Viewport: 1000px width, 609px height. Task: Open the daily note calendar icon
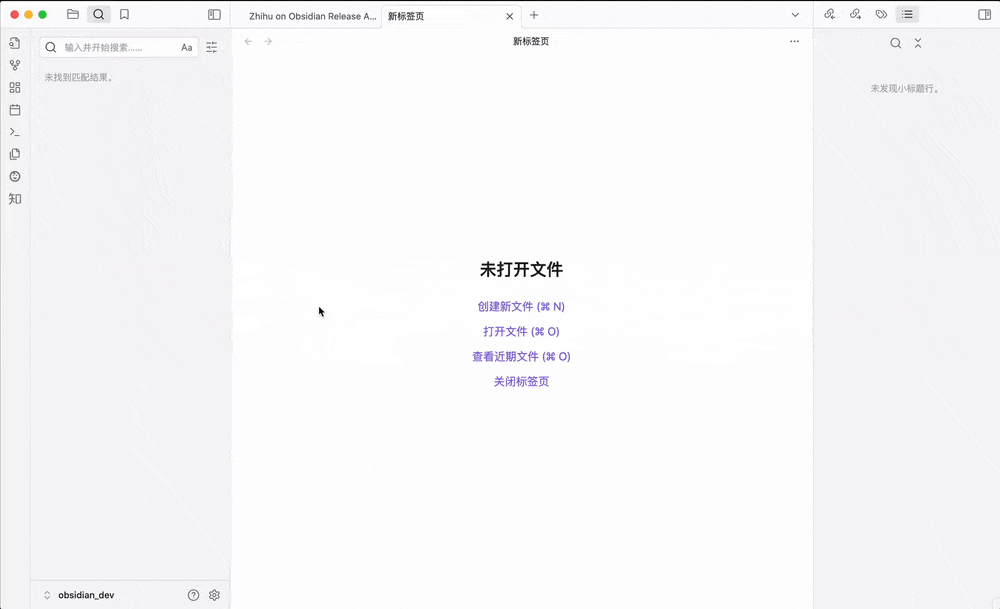(x=14, y=110)
